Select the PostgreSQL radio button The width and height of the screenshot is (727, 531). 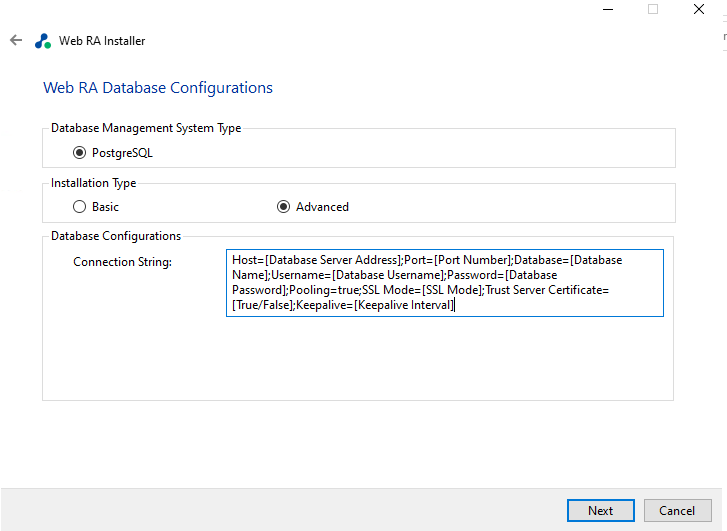point(80,153)
